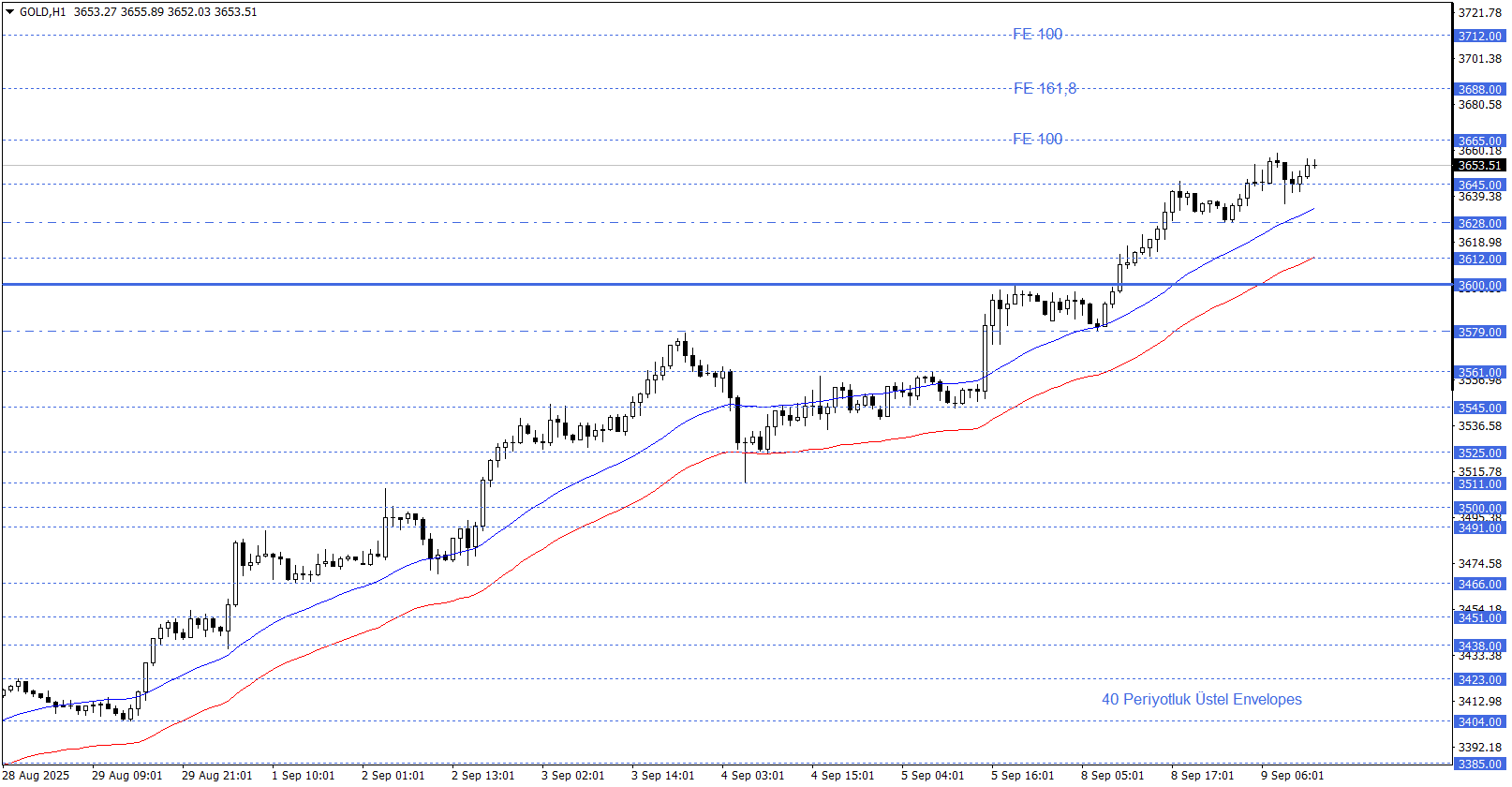The image size is (1512, 787).
Task: Select the thick blue 3600 horizontal line
Action: tap(726, 284)
